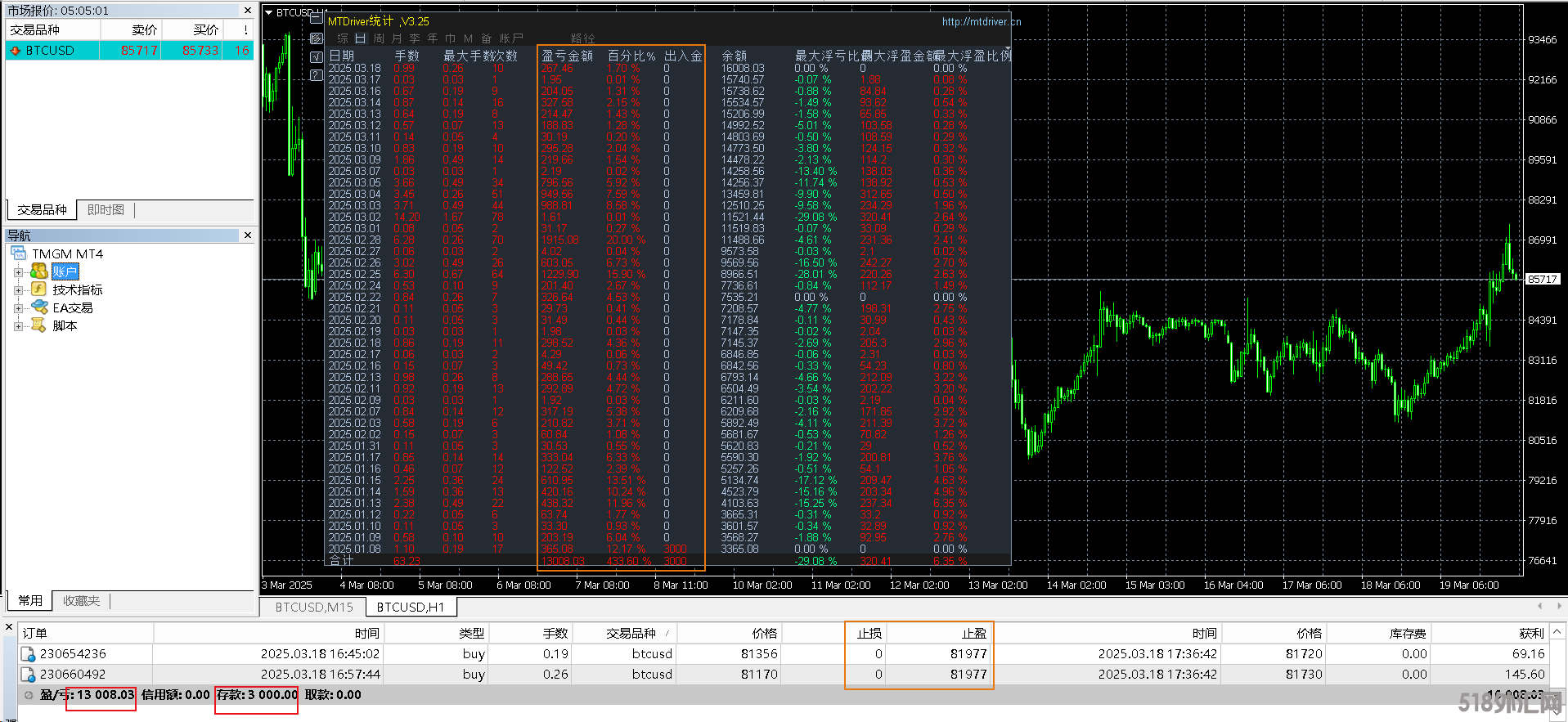Click order 230660492 document icon
The image size is (1568, 722).
28,675
